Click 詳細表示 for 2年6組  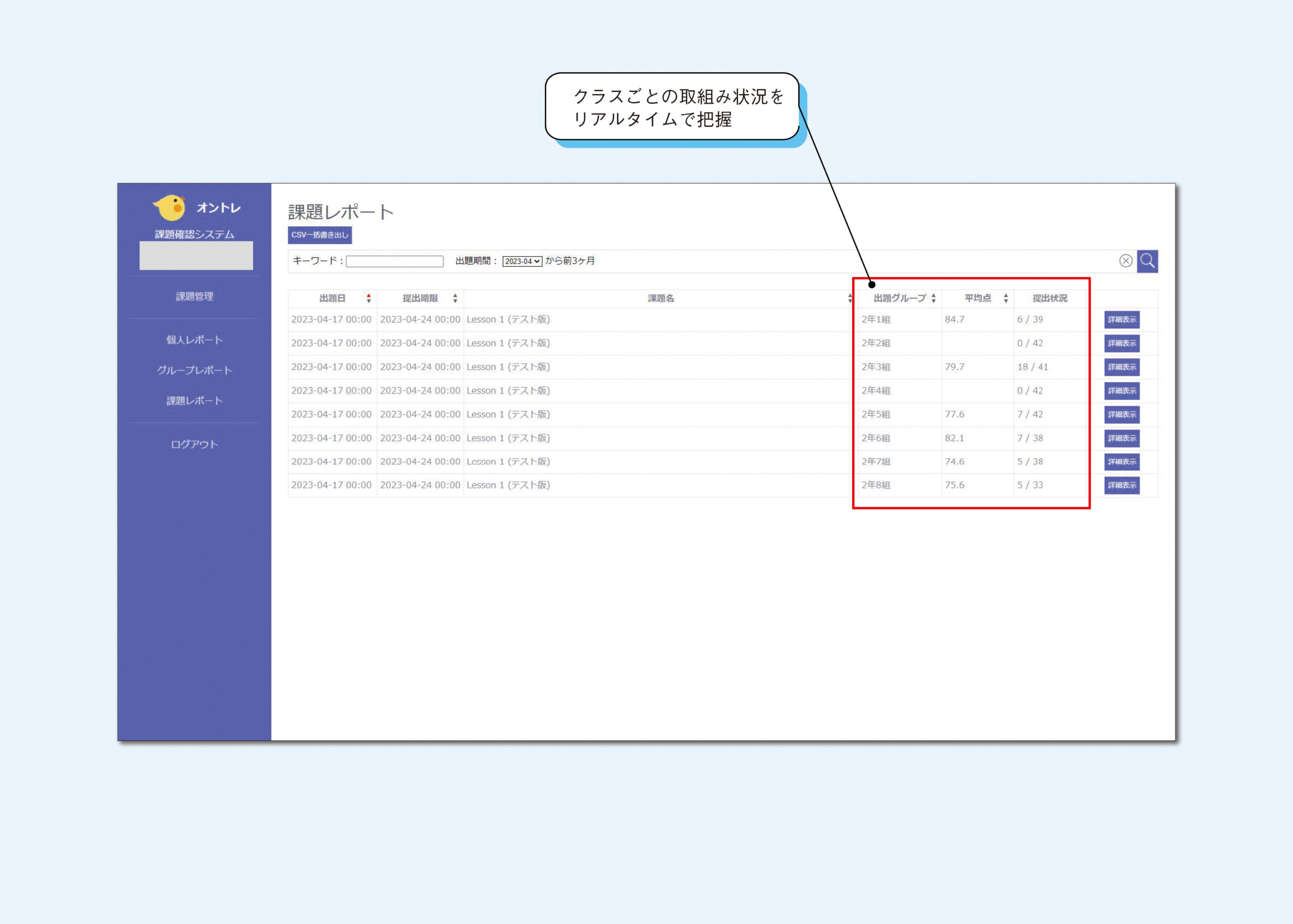click(1122, 438)
